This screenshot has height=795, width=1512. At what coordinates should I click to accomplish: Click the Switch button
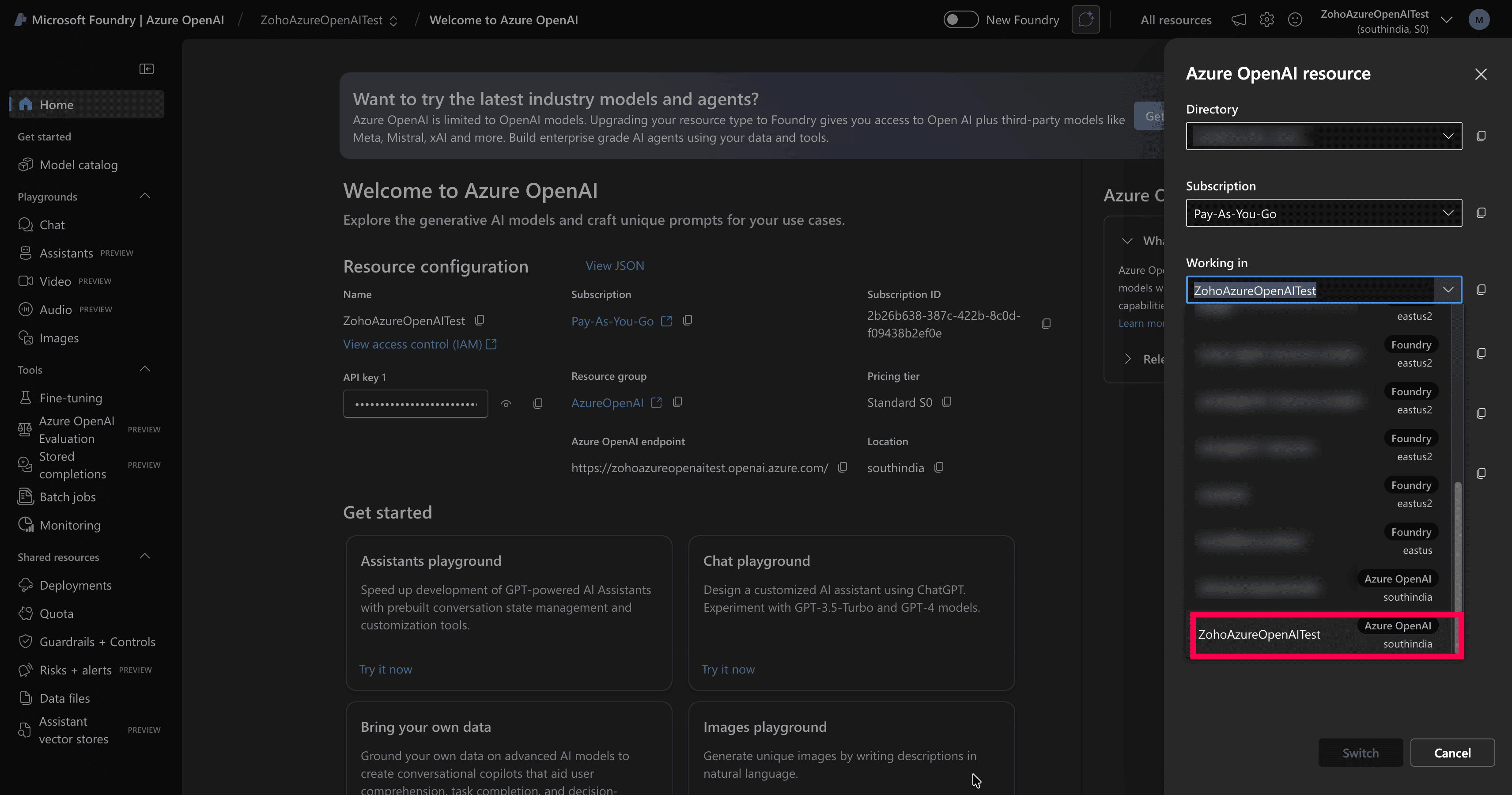[x=1360, y=753]
